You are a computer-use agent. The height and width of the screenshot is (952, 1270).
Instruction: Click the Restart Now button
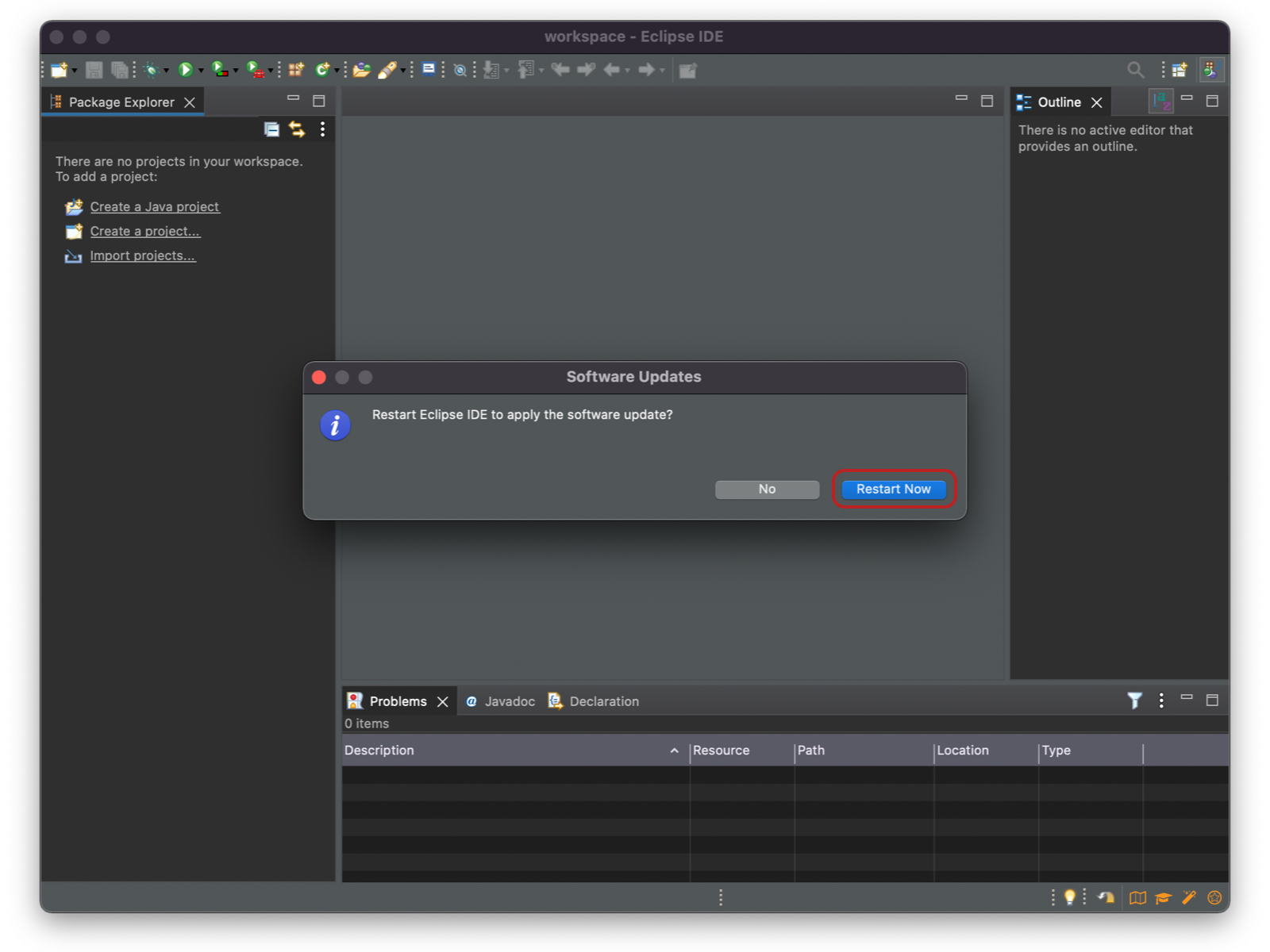click(893, 489)
